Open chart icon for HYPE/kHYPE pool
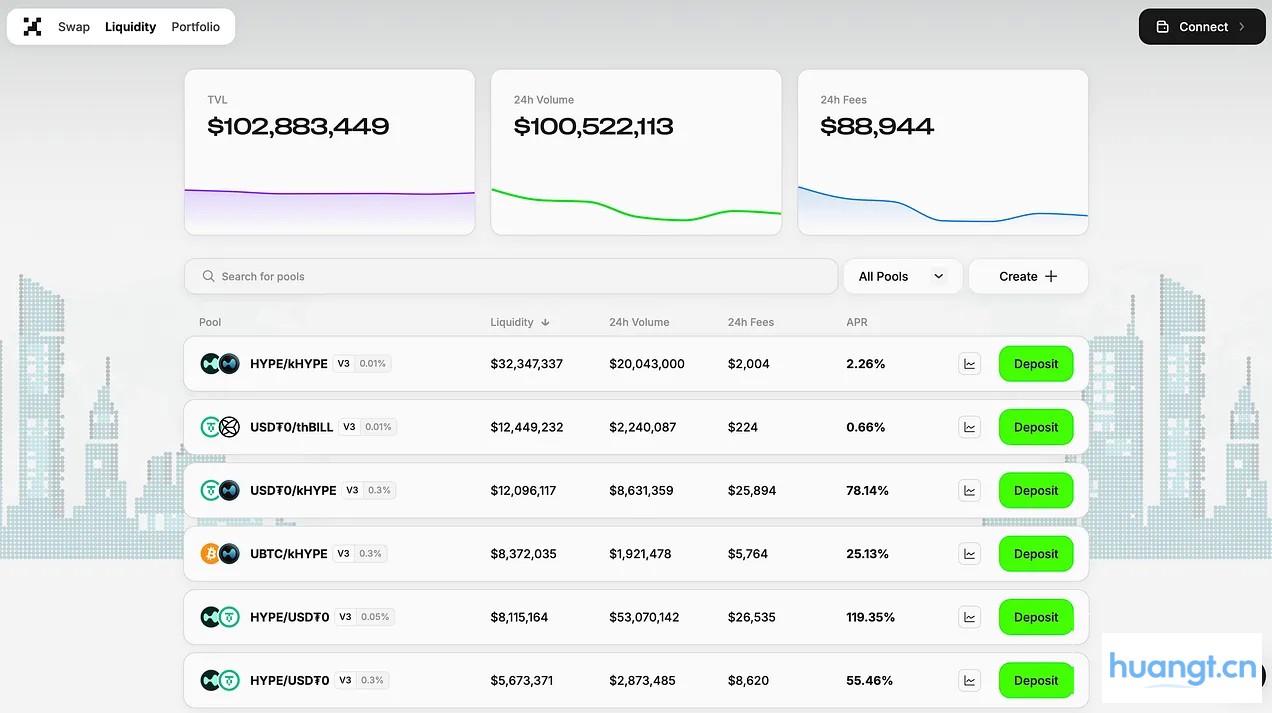Image resolution: width=1272 pixels, height=713 pixels. pos(969,364)
